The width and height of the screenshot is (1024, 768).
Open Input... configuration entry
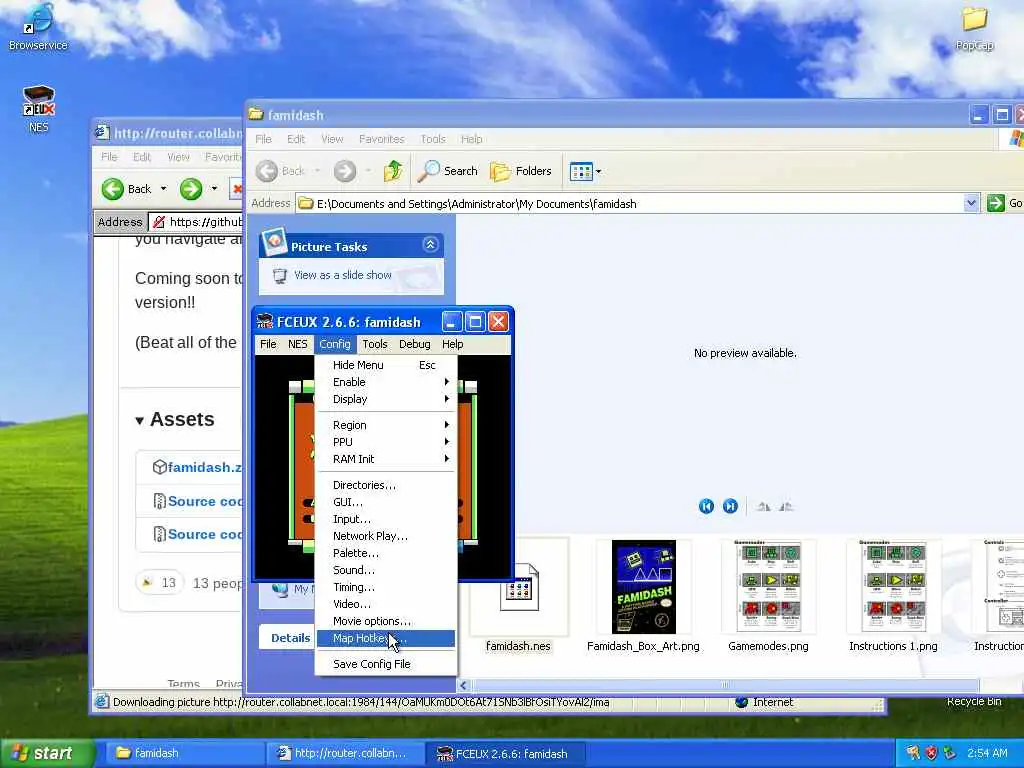(x=385, y=519)
